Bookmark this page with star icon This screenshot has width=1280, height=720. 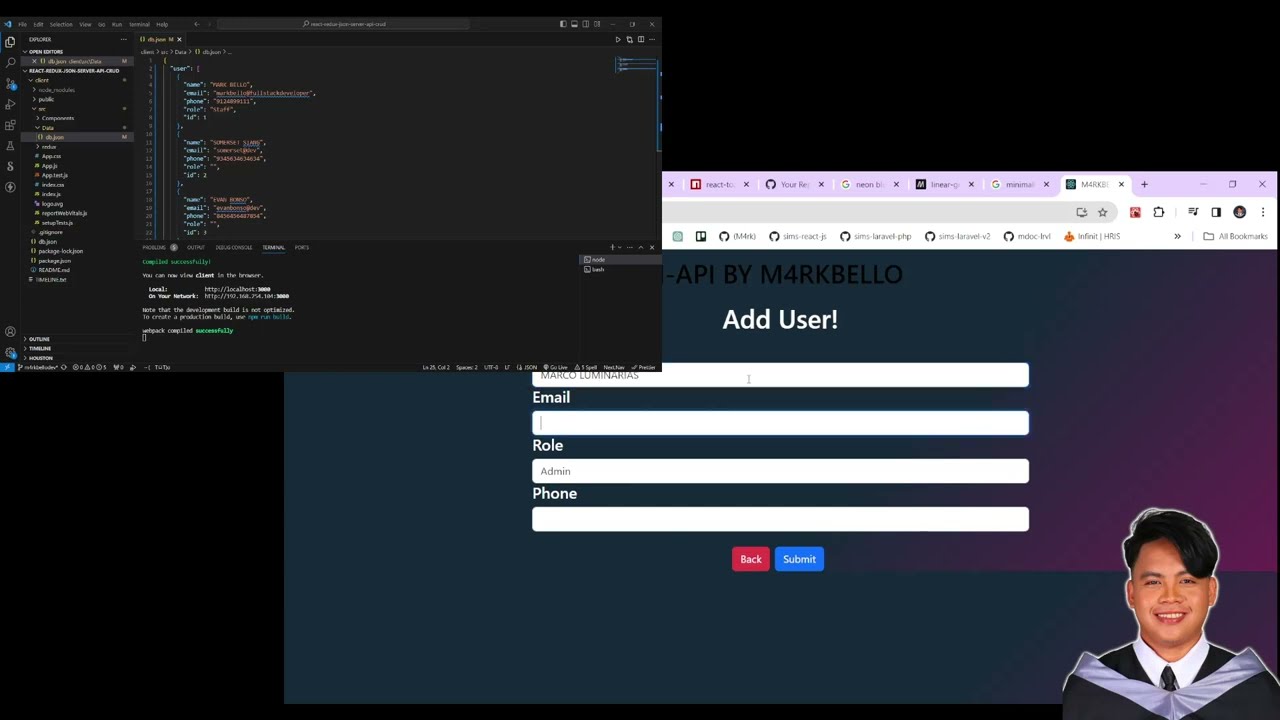(x=1102, y=212)
